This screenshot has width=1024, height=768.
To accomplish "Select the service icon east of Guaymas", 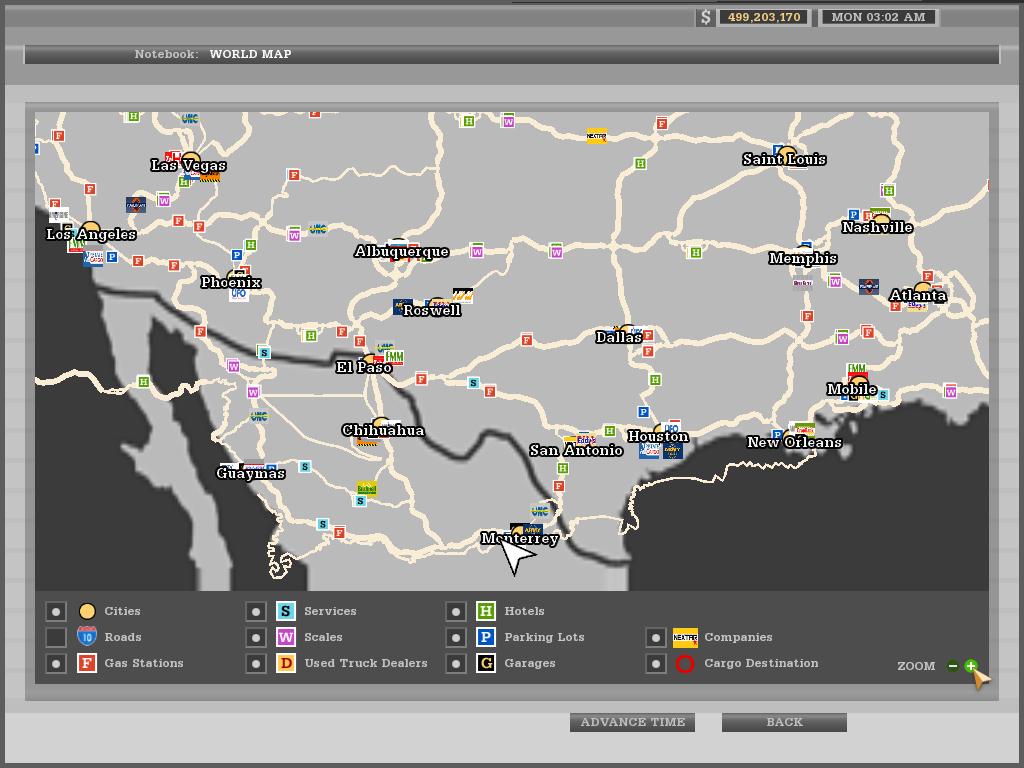I will tap(304, 466).
